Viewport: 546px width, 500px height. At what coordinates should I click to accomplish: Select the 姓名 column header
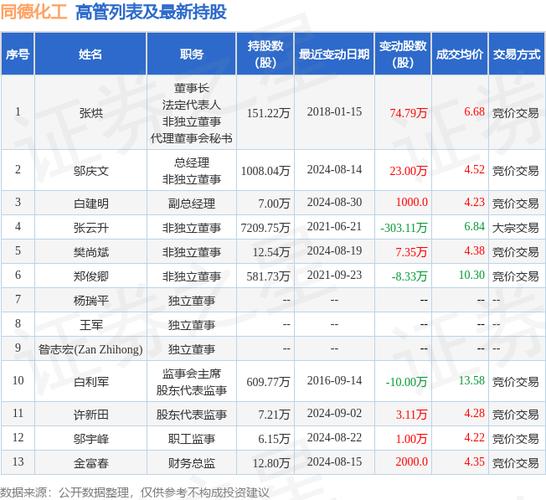91,54
